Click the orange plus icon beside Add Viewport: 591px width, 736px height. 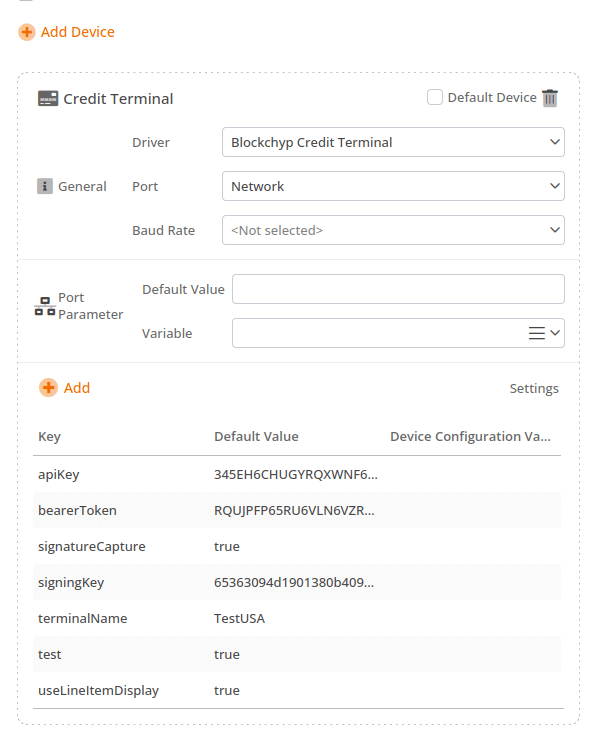click(x=48, y=388)
